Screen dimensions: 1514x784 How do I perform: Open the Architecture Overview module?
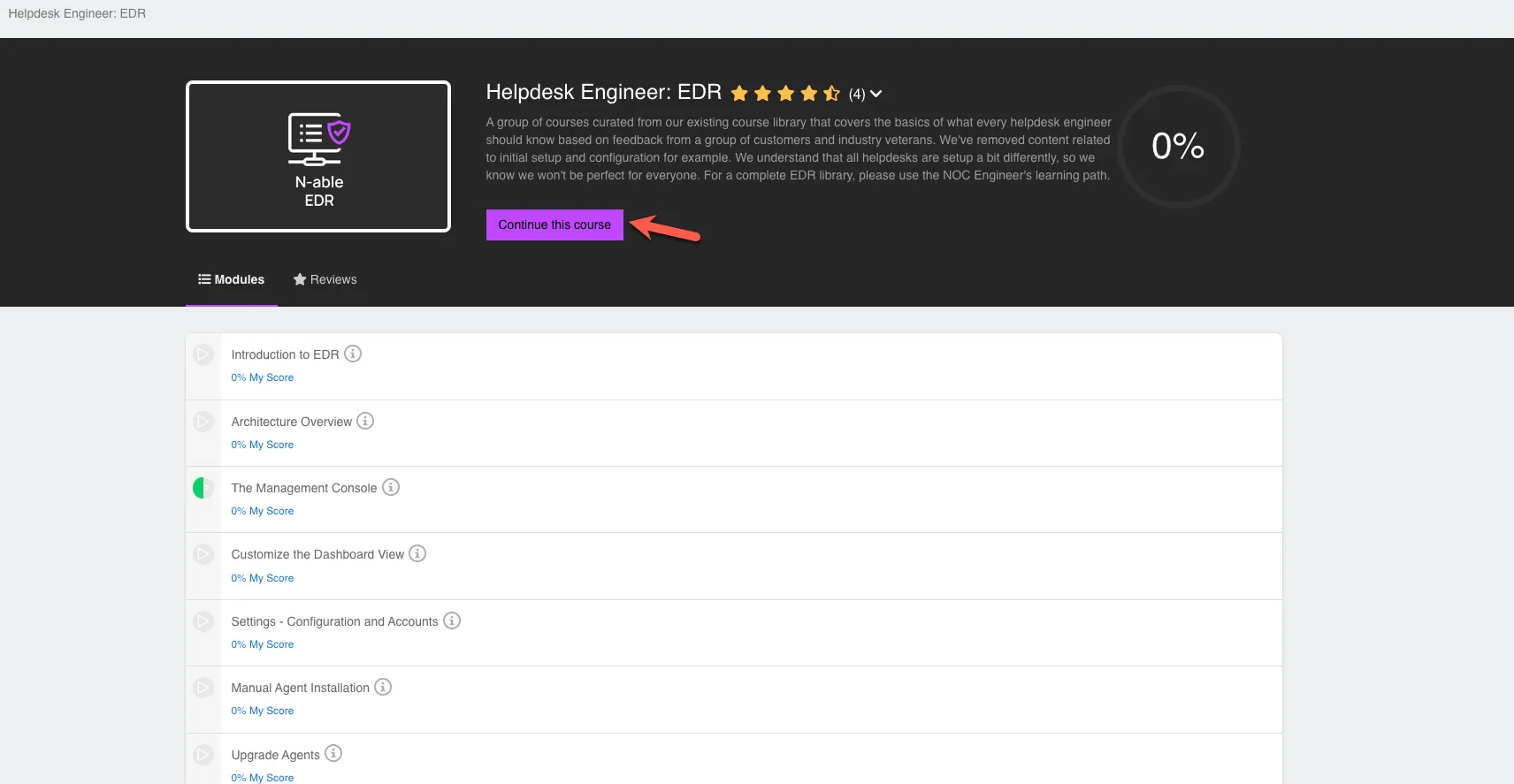[x=292, y=422]
